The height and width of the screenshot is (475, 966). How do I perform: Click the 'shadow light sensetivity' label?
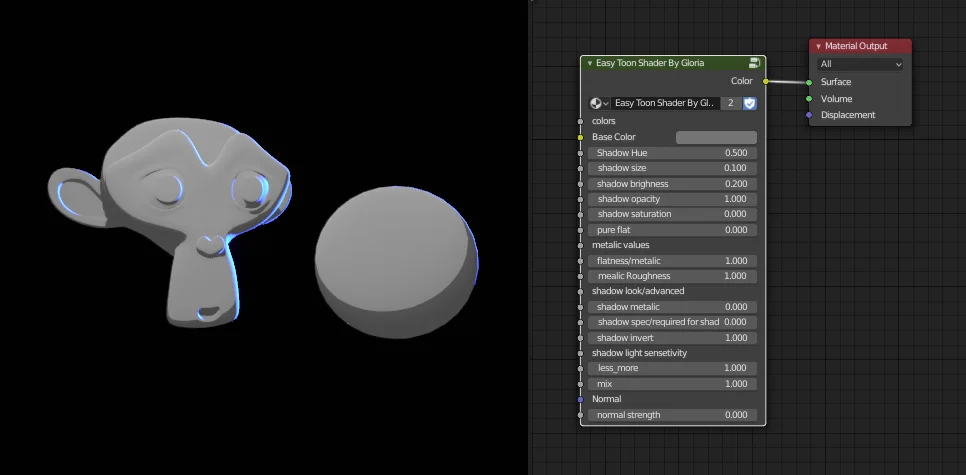pos(639,353)
